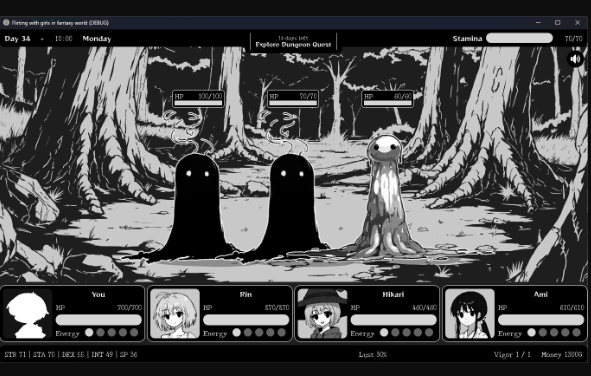Click You's HP bar
The image size is (591, 376).
(99, 320)
